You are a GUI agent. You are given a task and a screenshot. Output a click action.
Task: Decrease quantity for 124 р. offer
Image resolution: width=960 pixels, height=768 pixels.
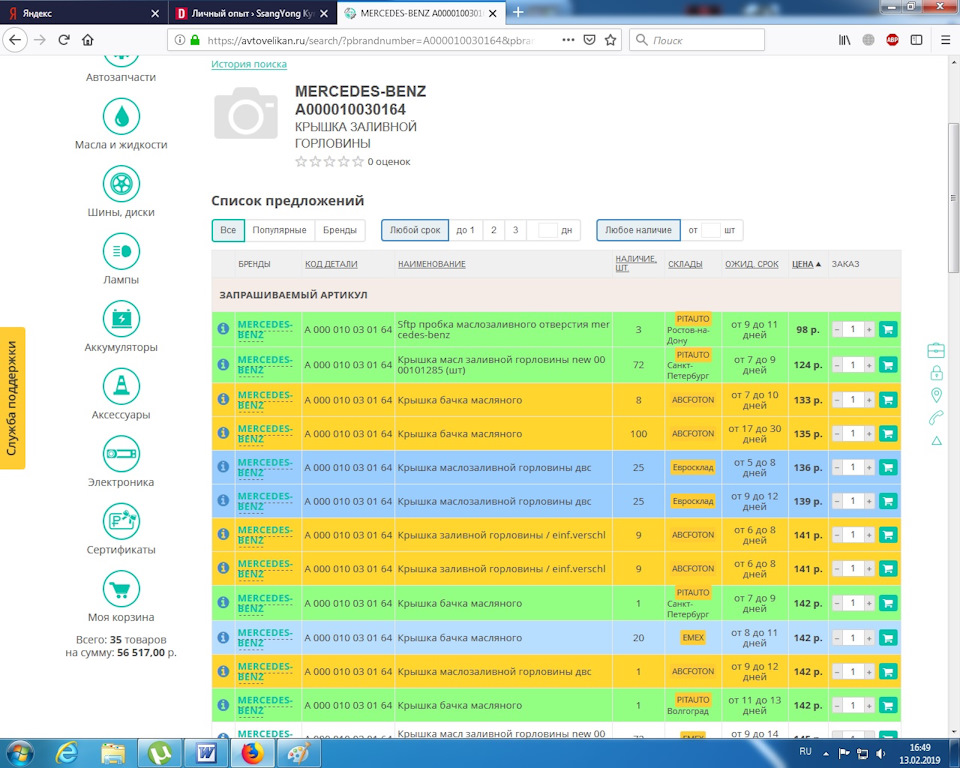[x=836, y=365]
